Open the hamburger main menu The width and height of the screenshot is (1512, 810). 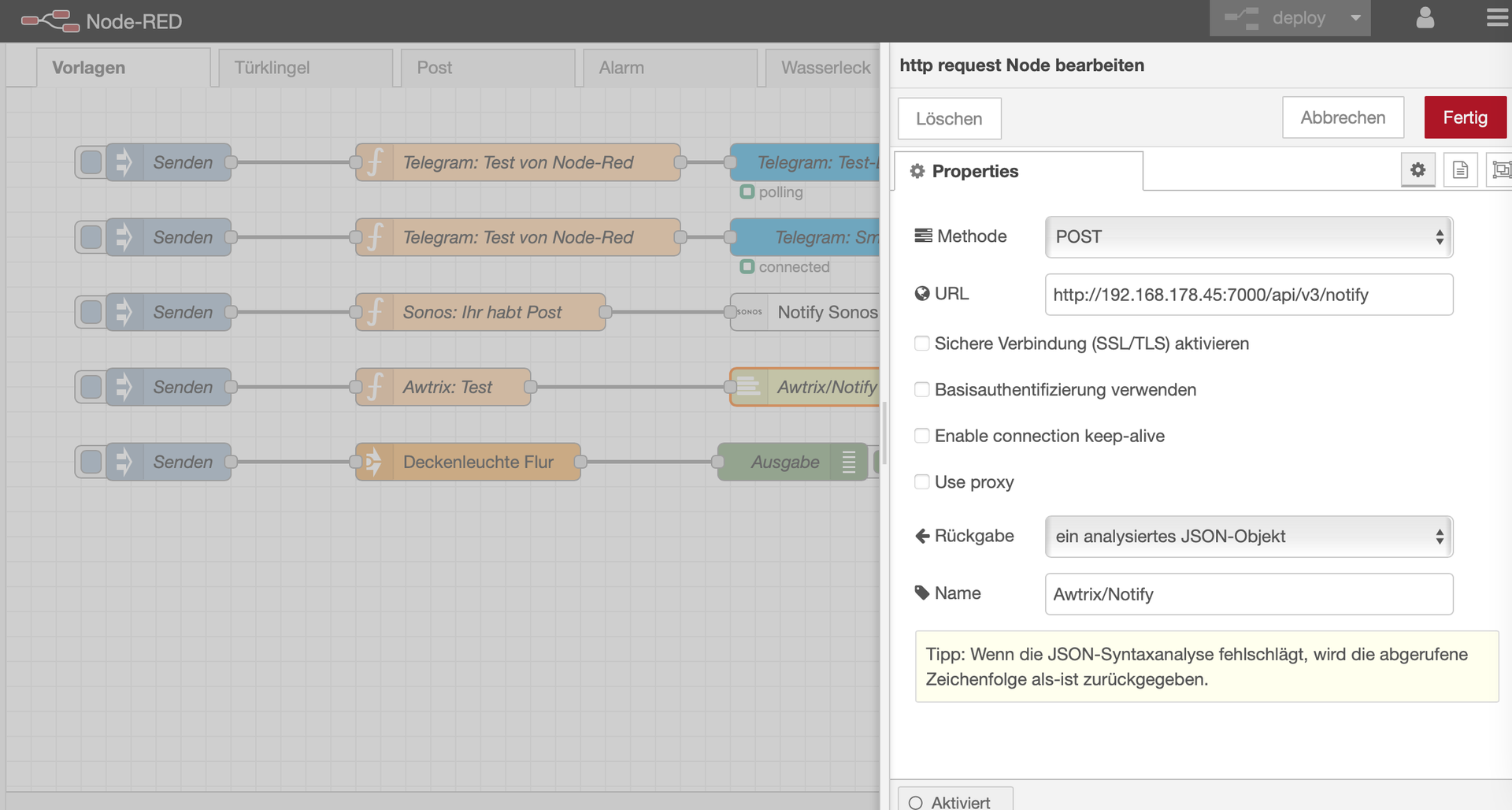1496,18
